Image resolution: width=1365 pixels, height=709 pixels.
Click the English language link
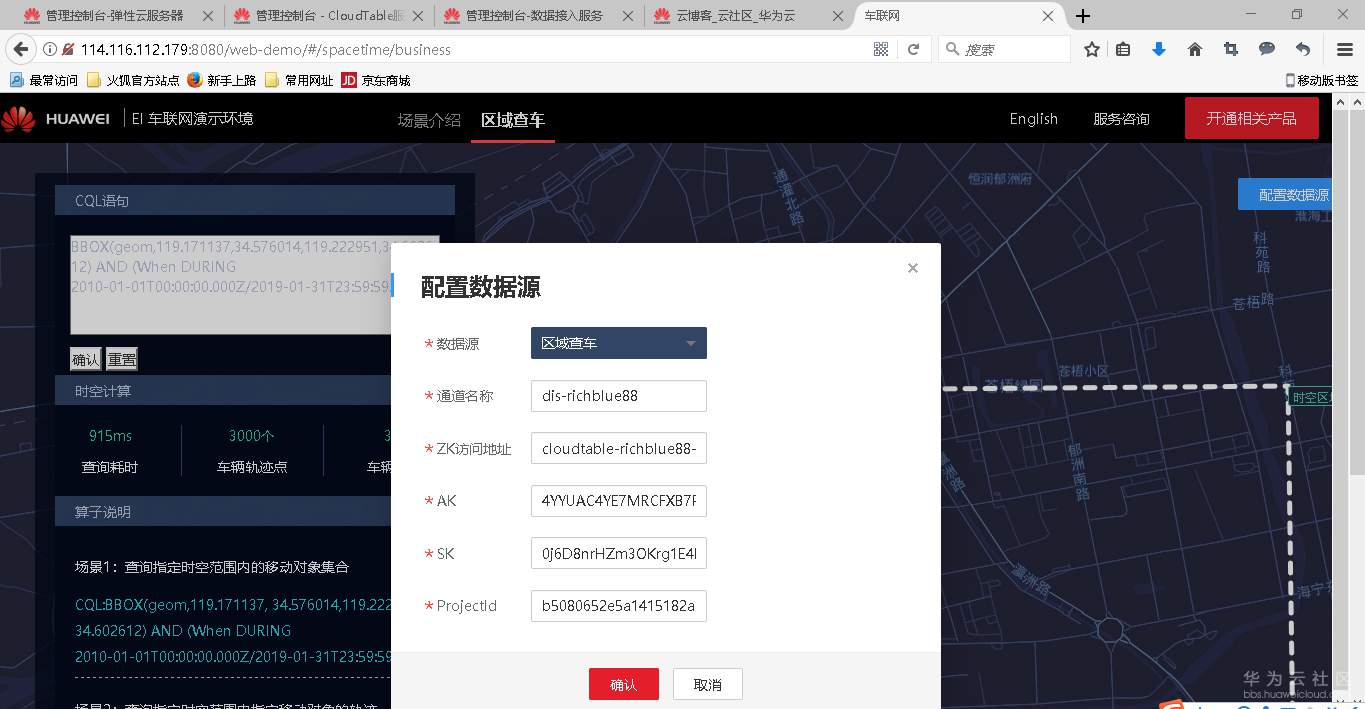pos(1033,118)
